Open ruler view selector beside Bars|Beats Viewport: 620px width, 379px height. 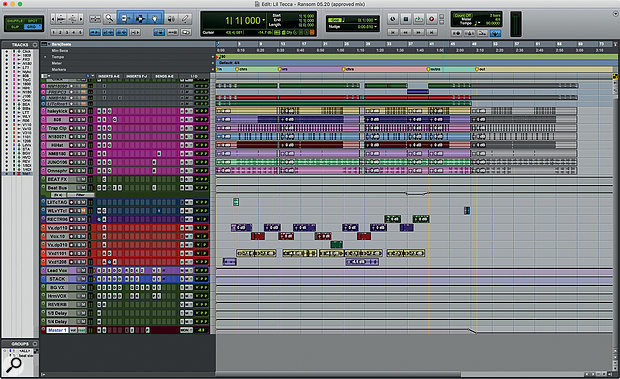point(44,44)
